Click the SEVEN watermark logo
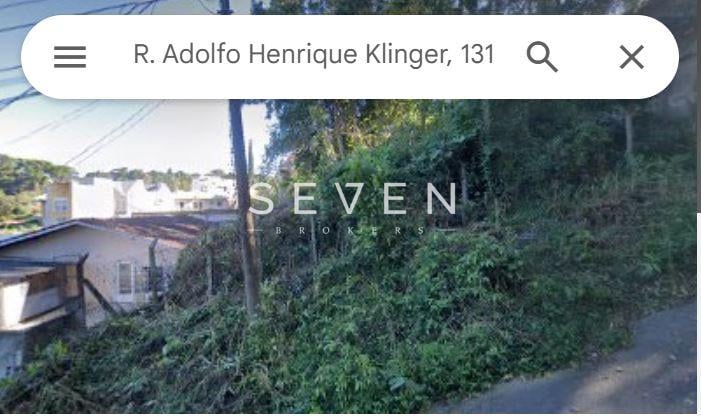 point(352,198)
